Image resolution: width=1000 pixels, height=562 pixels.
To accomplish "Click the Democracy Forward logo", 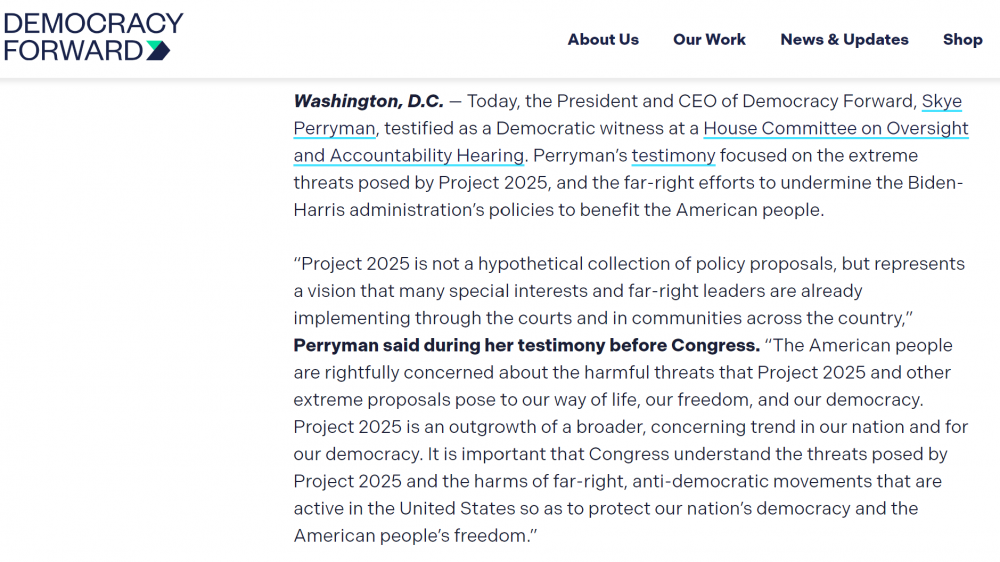I will (93, 36).
